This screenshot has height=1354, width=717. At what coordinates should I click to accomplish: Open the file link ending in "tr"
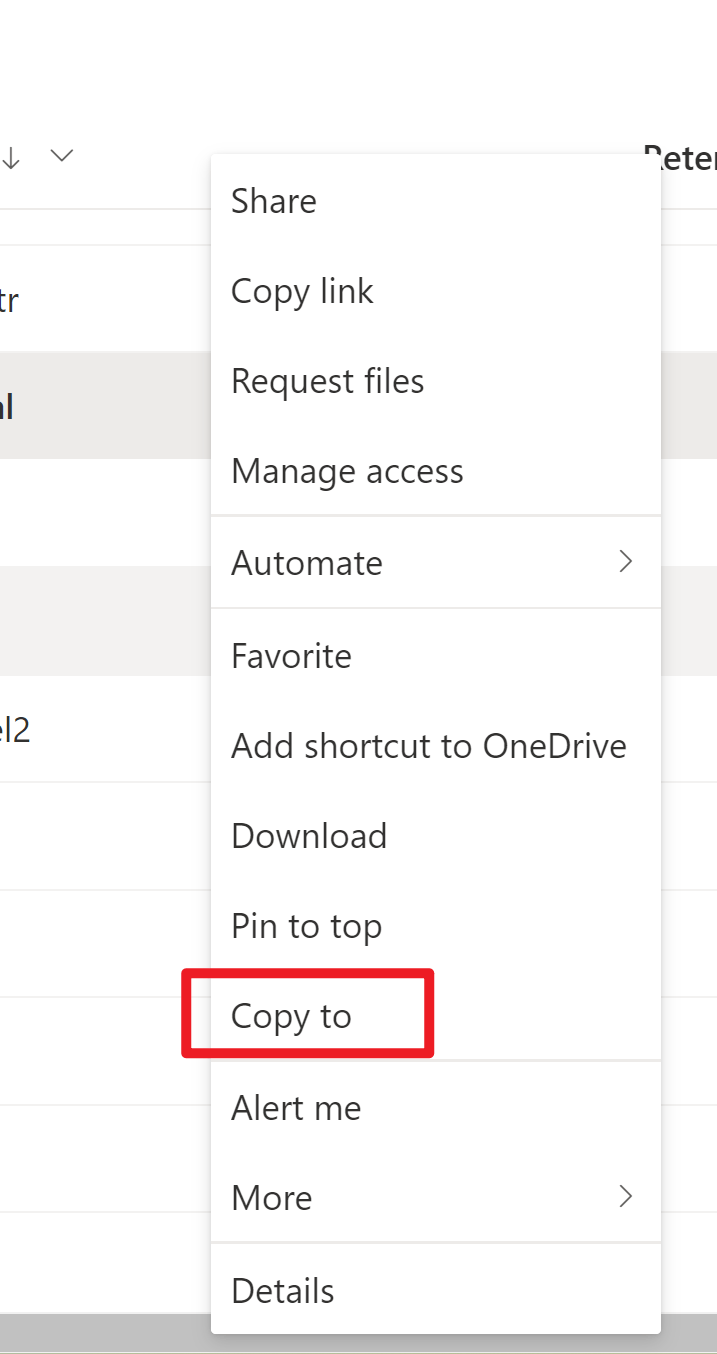pos(10,298)
